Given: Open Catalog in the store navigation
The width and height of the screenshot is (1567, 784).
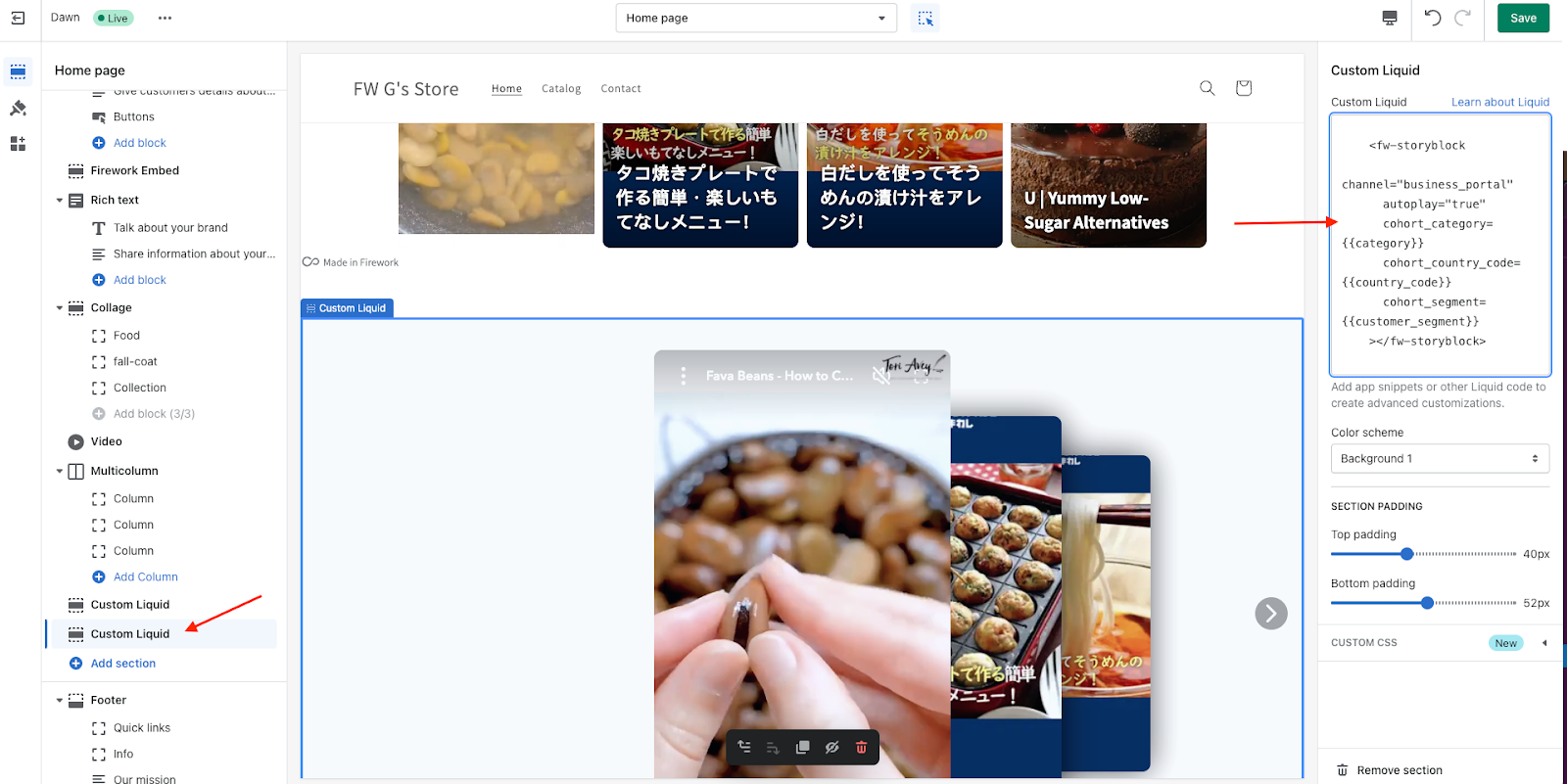Looking at the screenshot, I should click(x=561, y=89).
